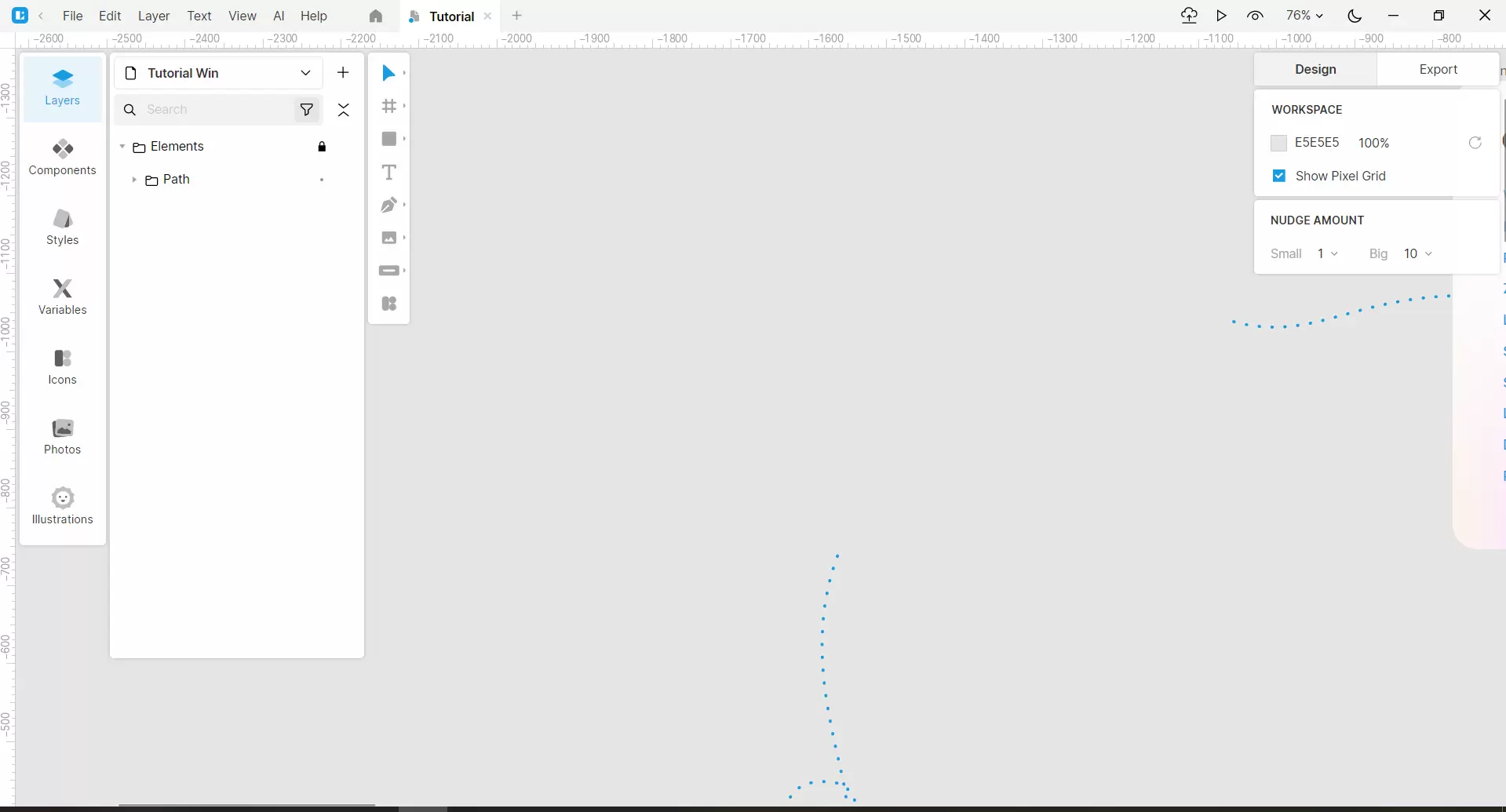Click the Home icon

376,16
